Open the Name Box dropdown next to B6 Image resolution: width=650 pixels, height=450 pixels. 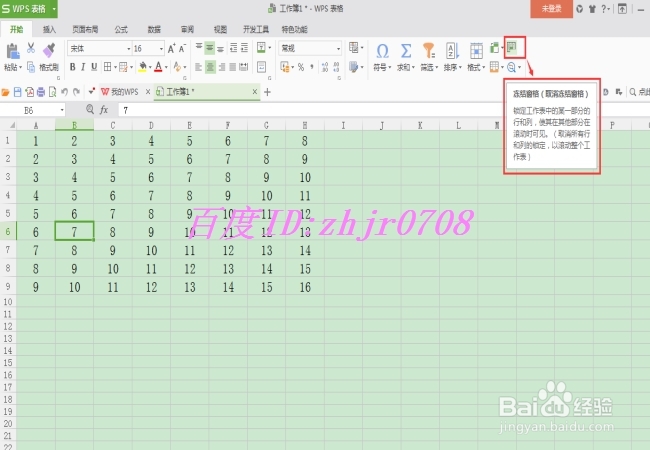pyautogui.click(x=62, y=110)
